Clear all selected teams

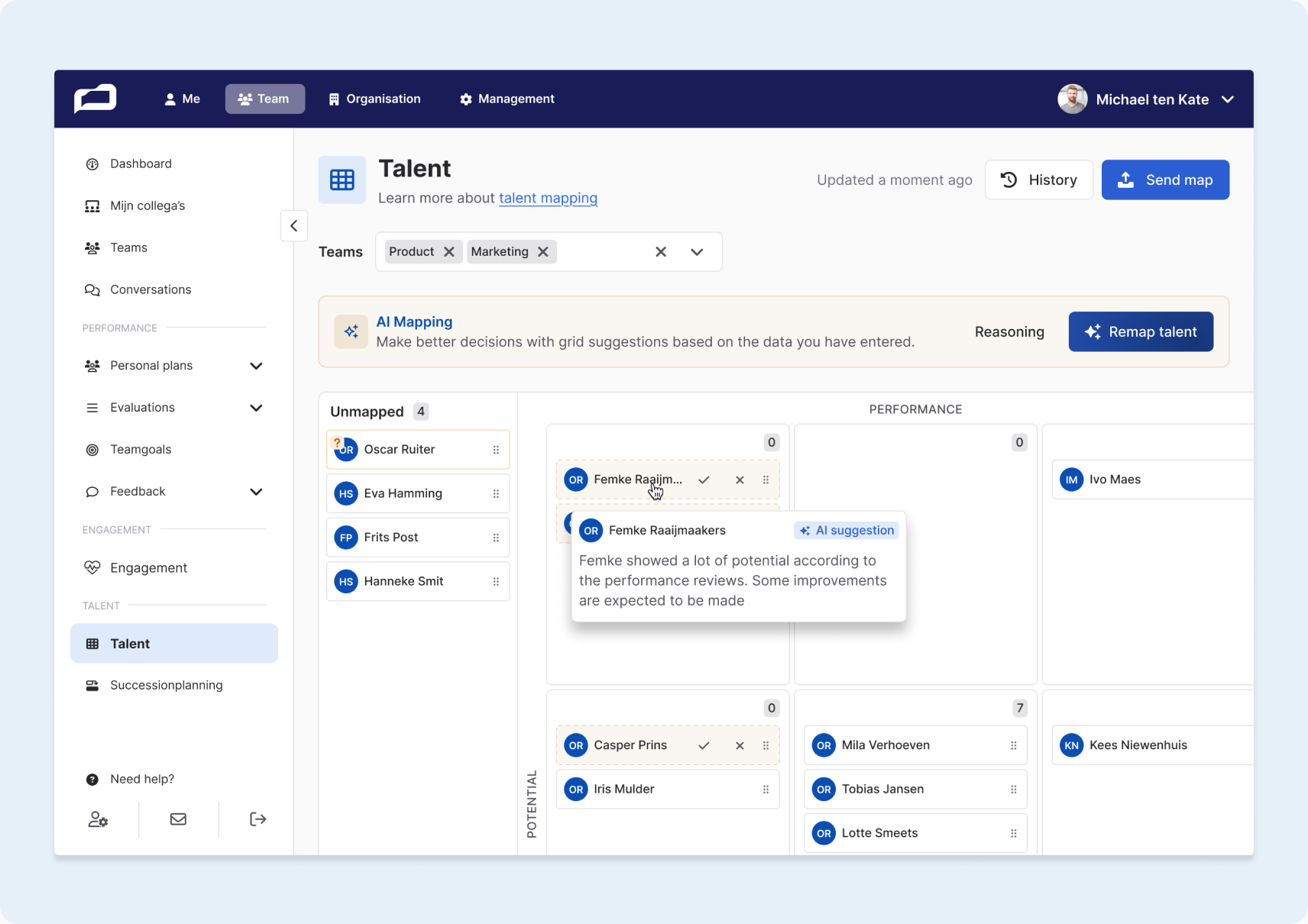(x=661, y=252)
